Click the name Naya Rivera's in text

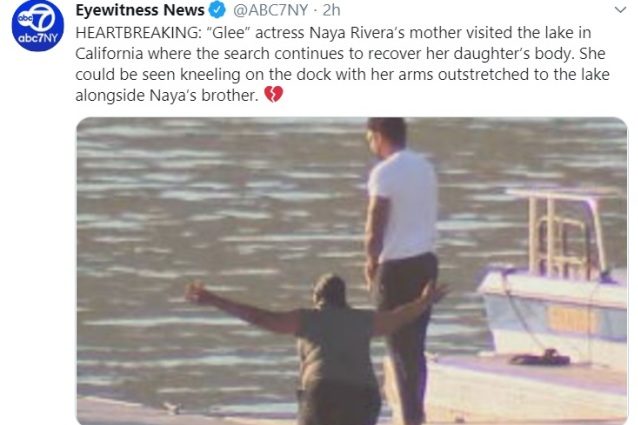pos(357,33)
